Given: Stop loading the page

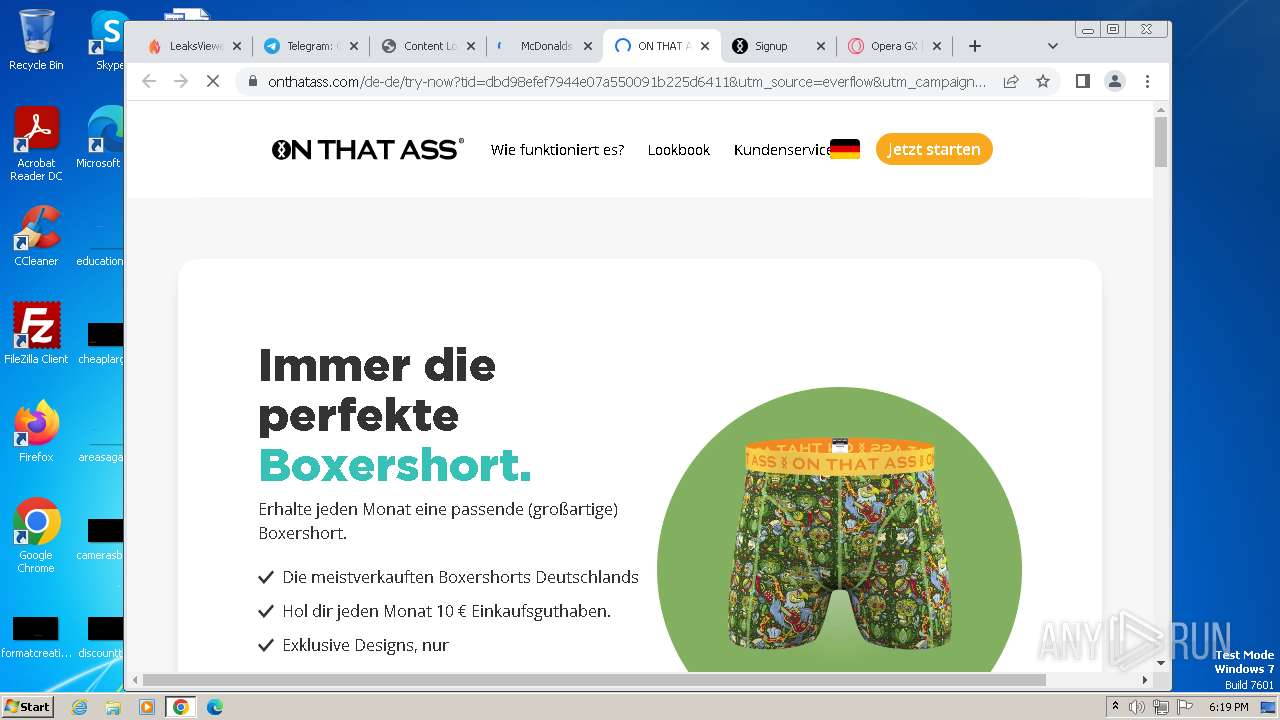Looking at the screenshot, I should [x=213, y=81].
